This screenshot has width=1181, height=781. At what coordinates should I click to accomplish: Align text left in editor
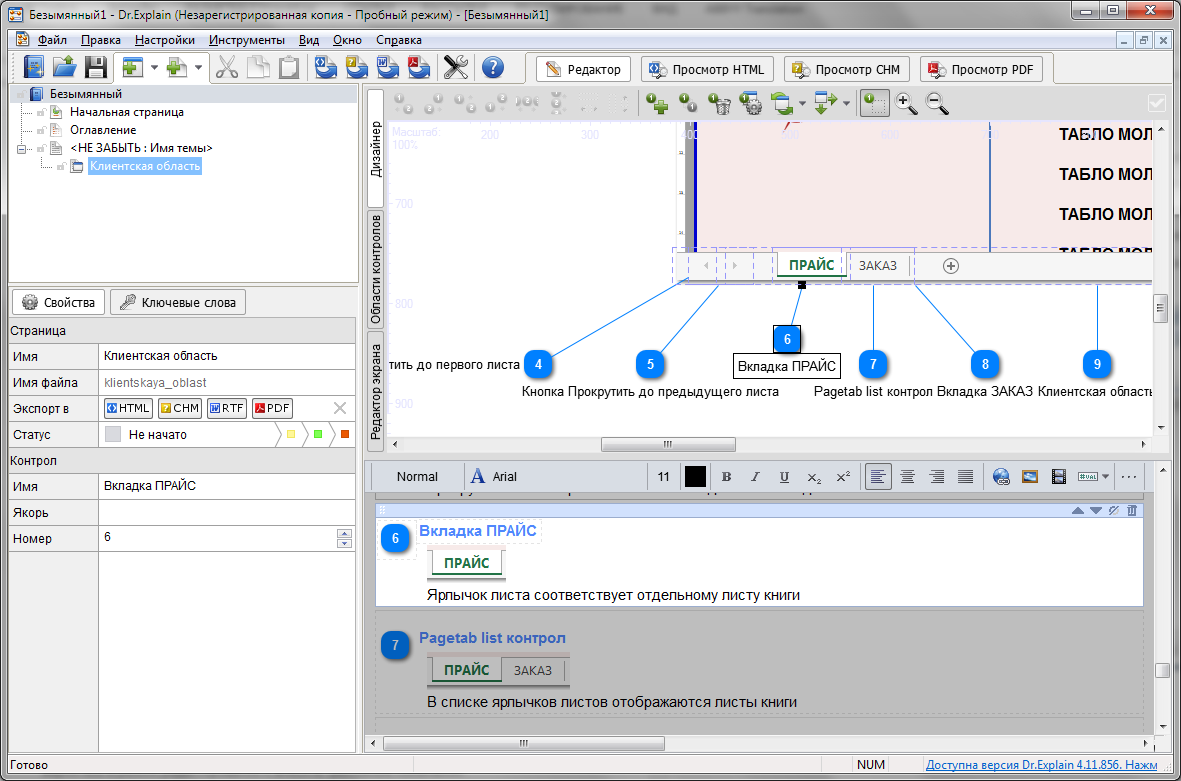pos(878,477)
